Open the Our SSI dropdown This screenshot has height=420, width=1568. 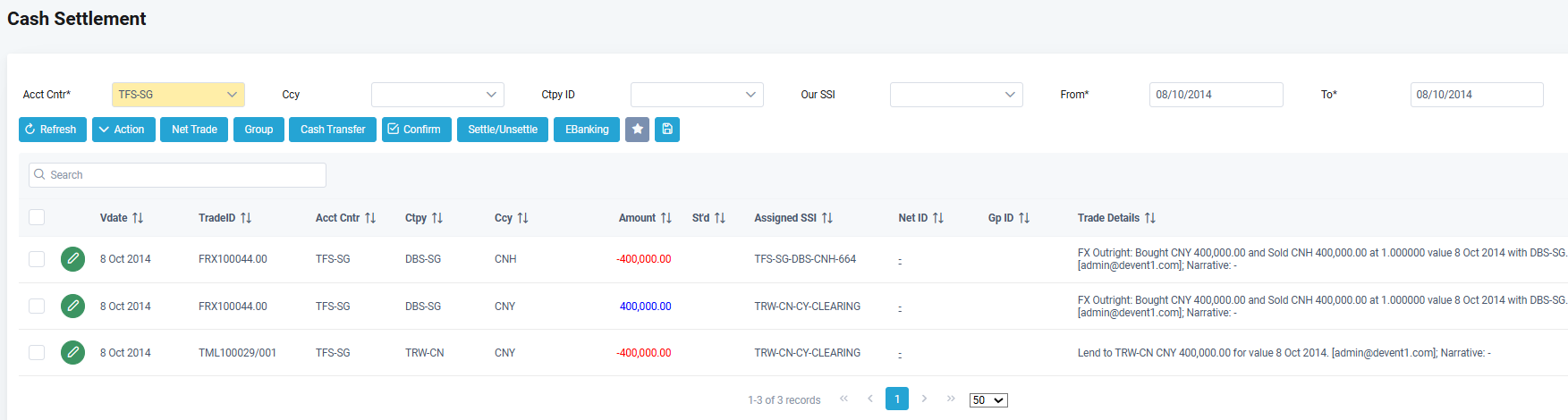pyautogui.click(x=956, y=95)
